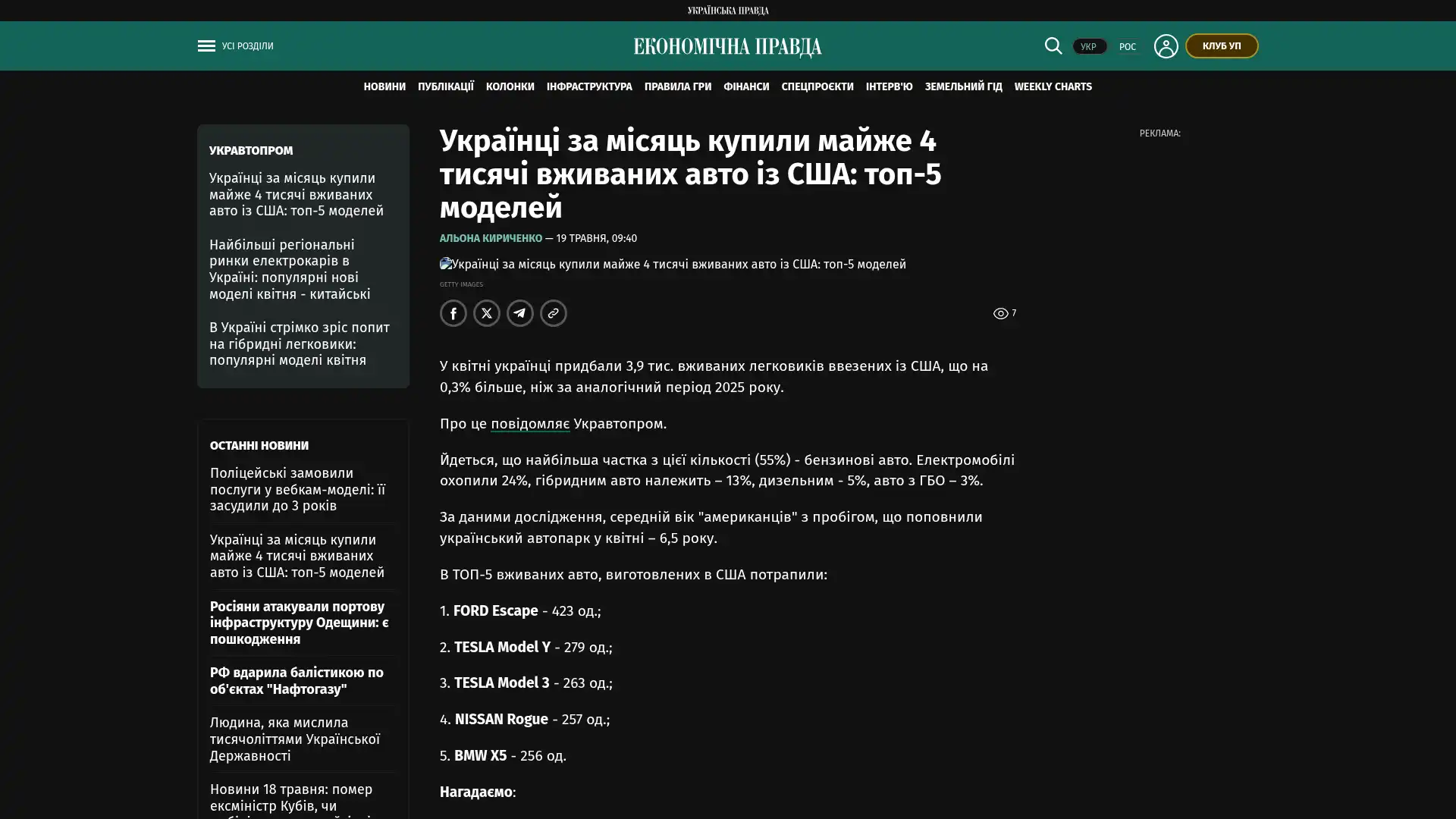Share article on Facebook

pyautogui.click(x=453, y=313)
